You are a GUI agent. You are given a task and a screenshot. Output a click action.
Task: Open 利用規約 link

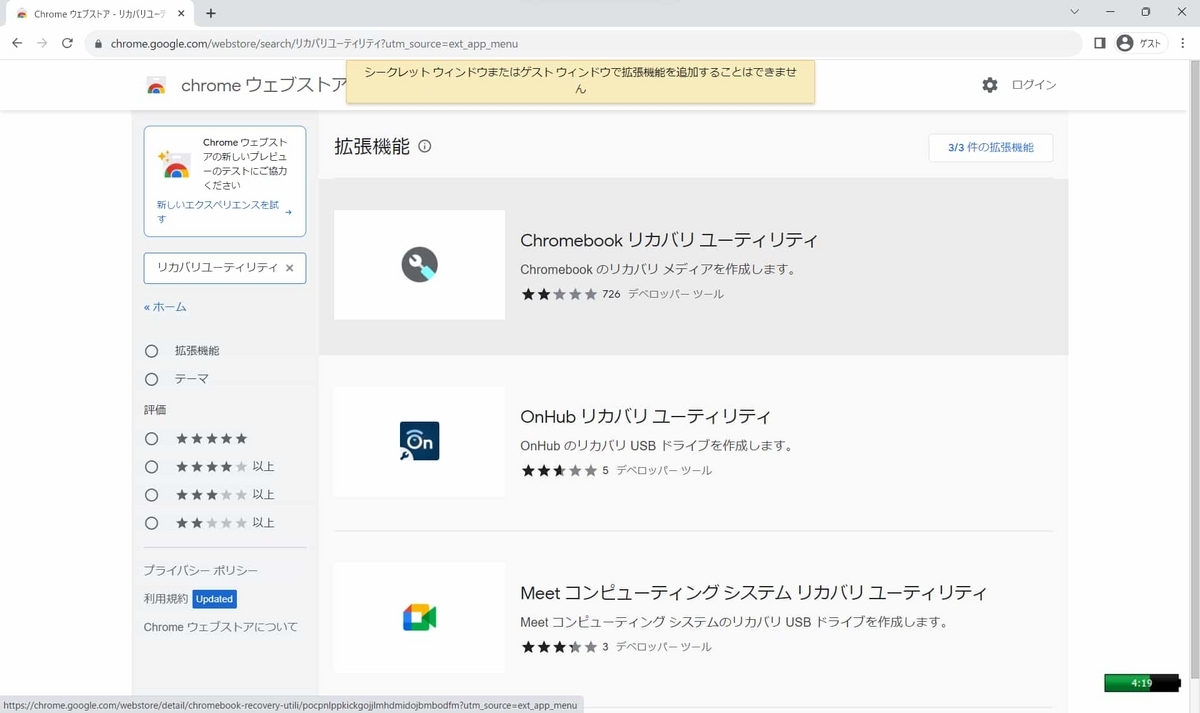coord(166,599)
